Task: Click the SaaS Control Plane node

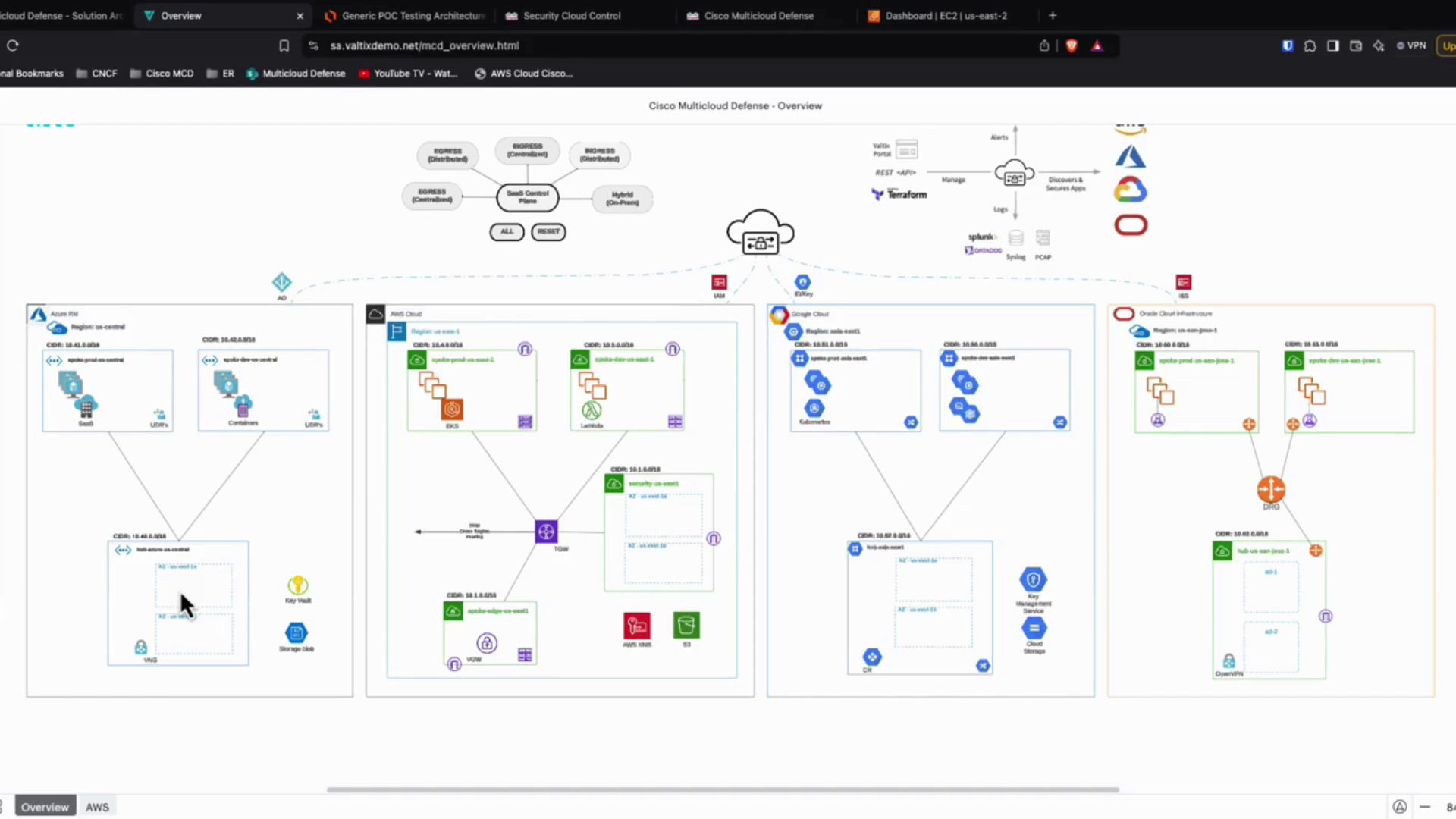Action: pos(528,197)
